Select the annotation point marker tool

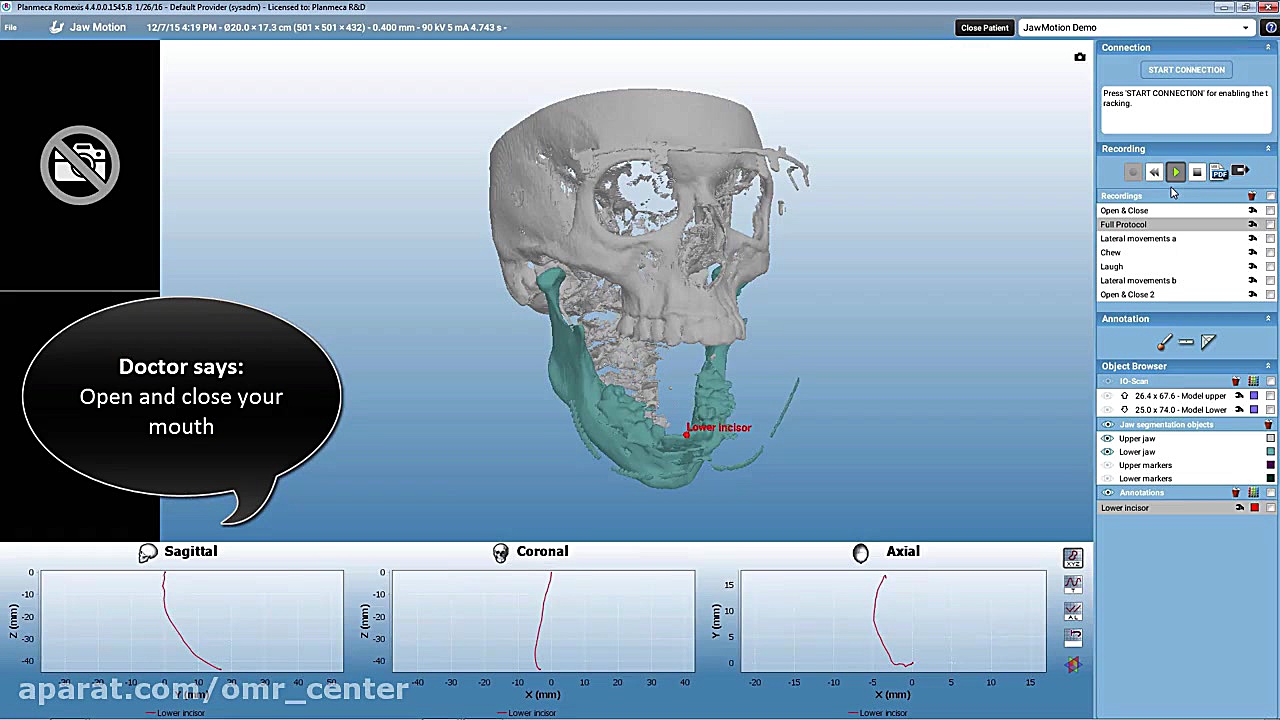coord(1164,342)
